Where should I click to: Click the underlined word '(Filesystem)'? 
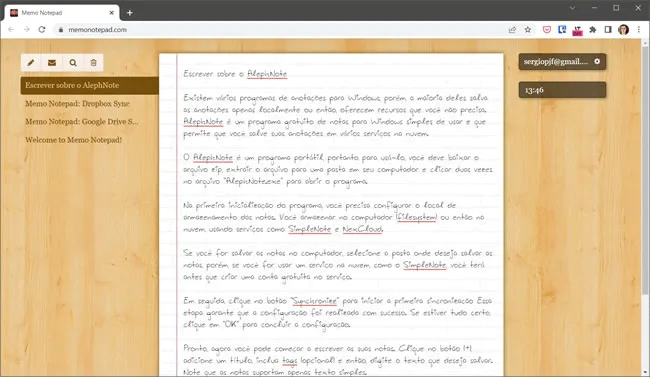417,217
